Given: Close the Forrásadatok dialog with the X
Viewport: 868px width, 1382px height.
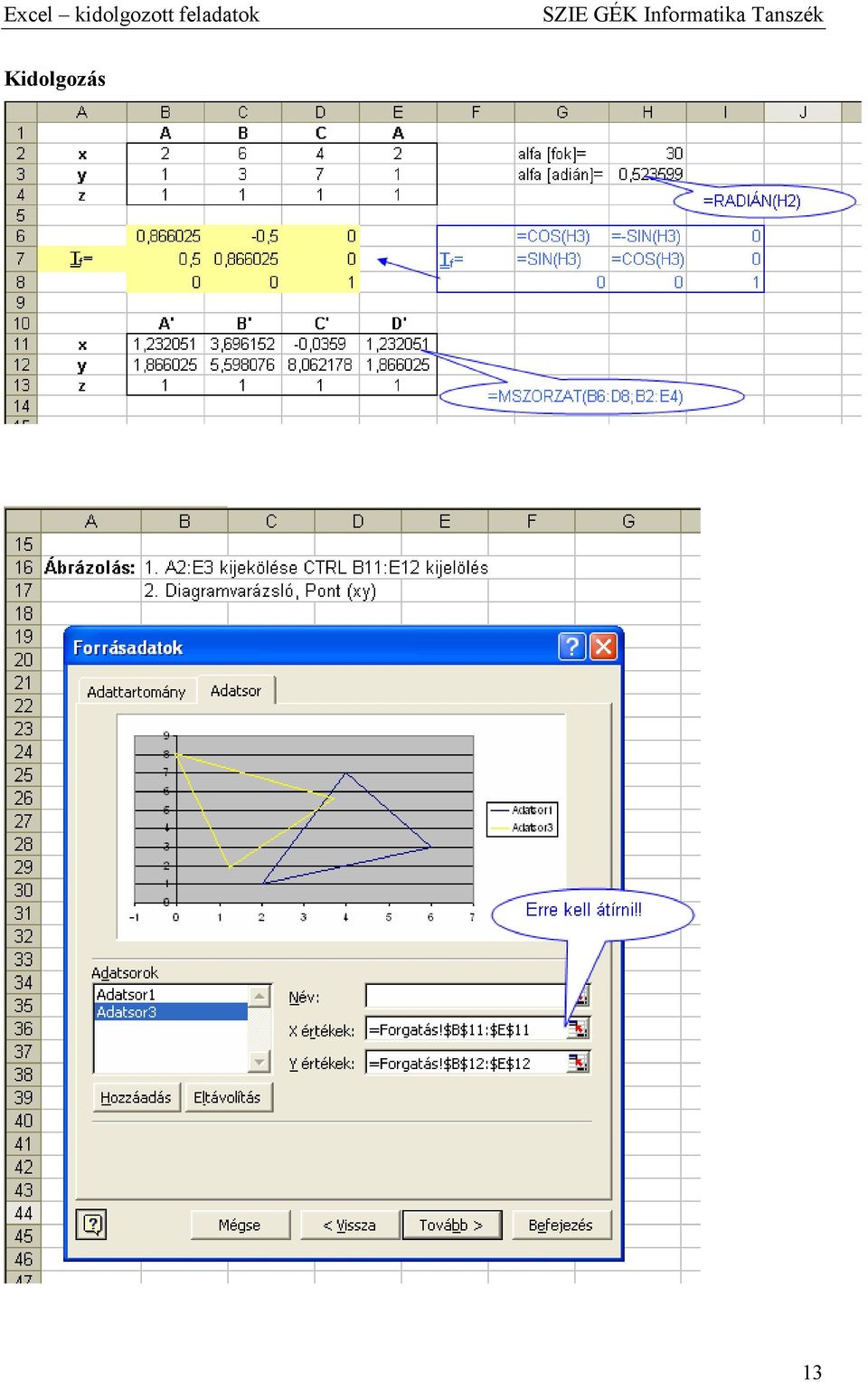Looking at the screenshot, I should [603, 647].
